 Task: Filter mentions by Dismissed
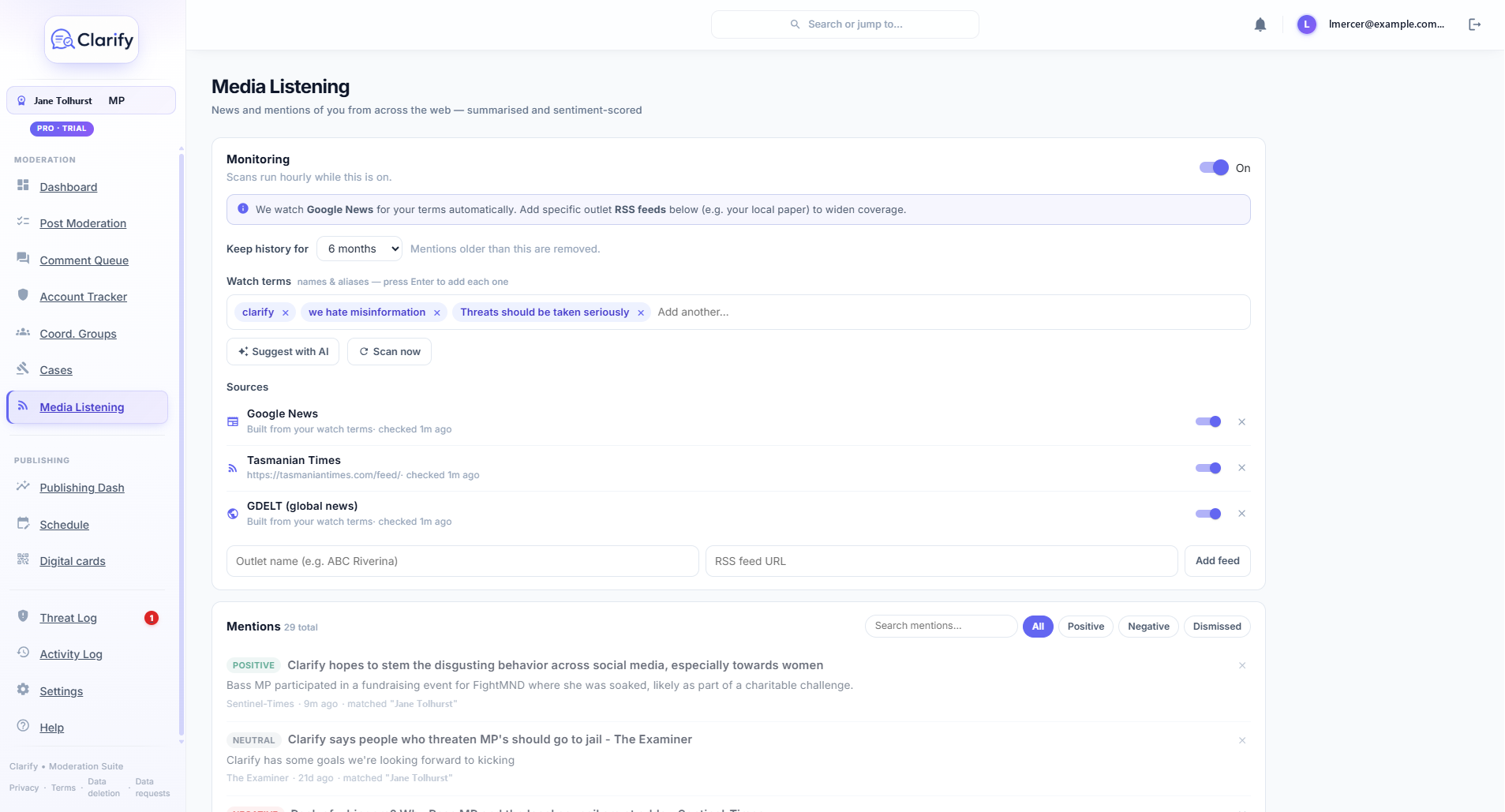click(1217, 627)
